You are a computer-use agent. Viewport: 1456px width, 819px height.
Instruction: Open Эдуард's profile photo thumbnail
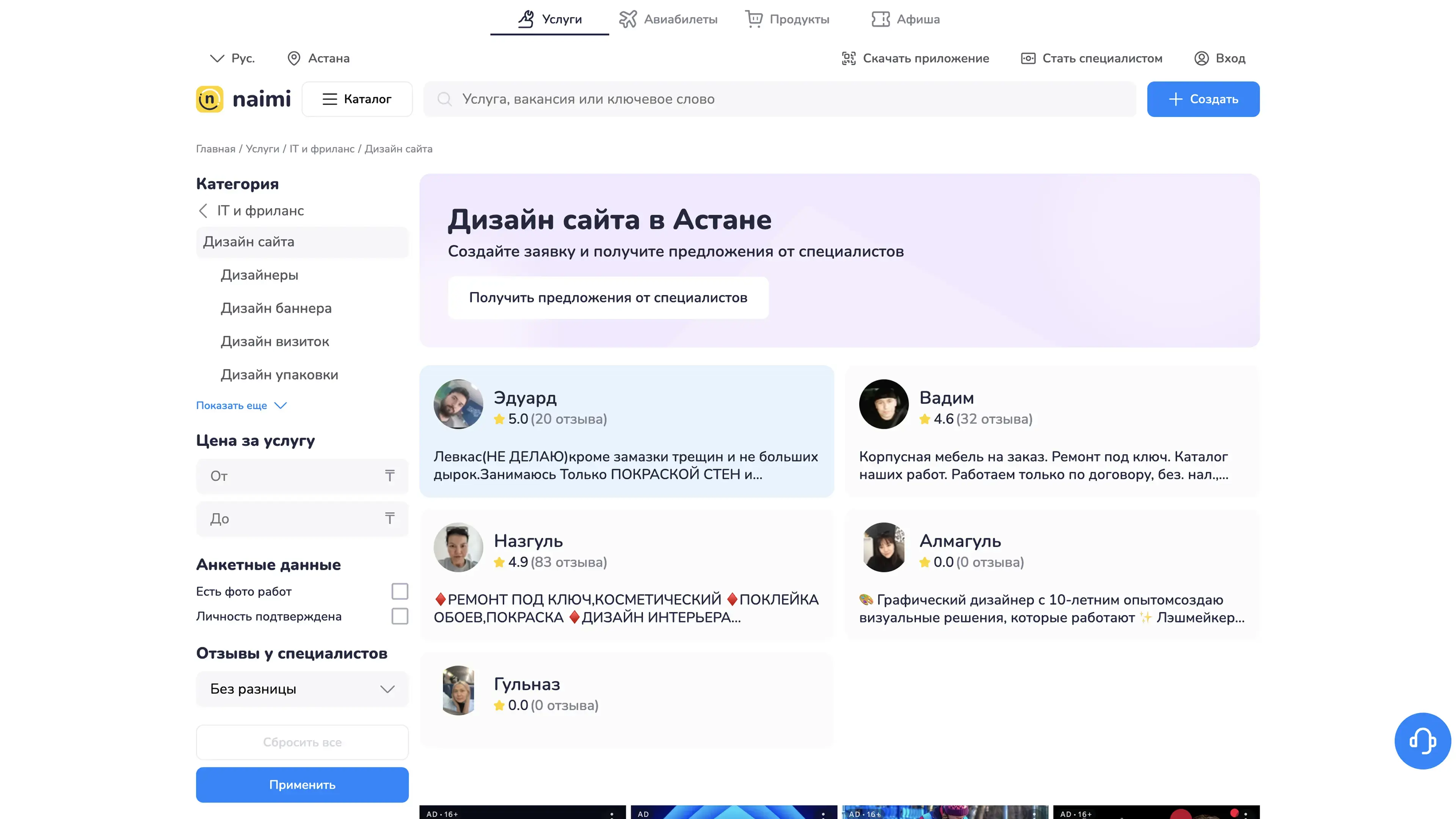458,404
